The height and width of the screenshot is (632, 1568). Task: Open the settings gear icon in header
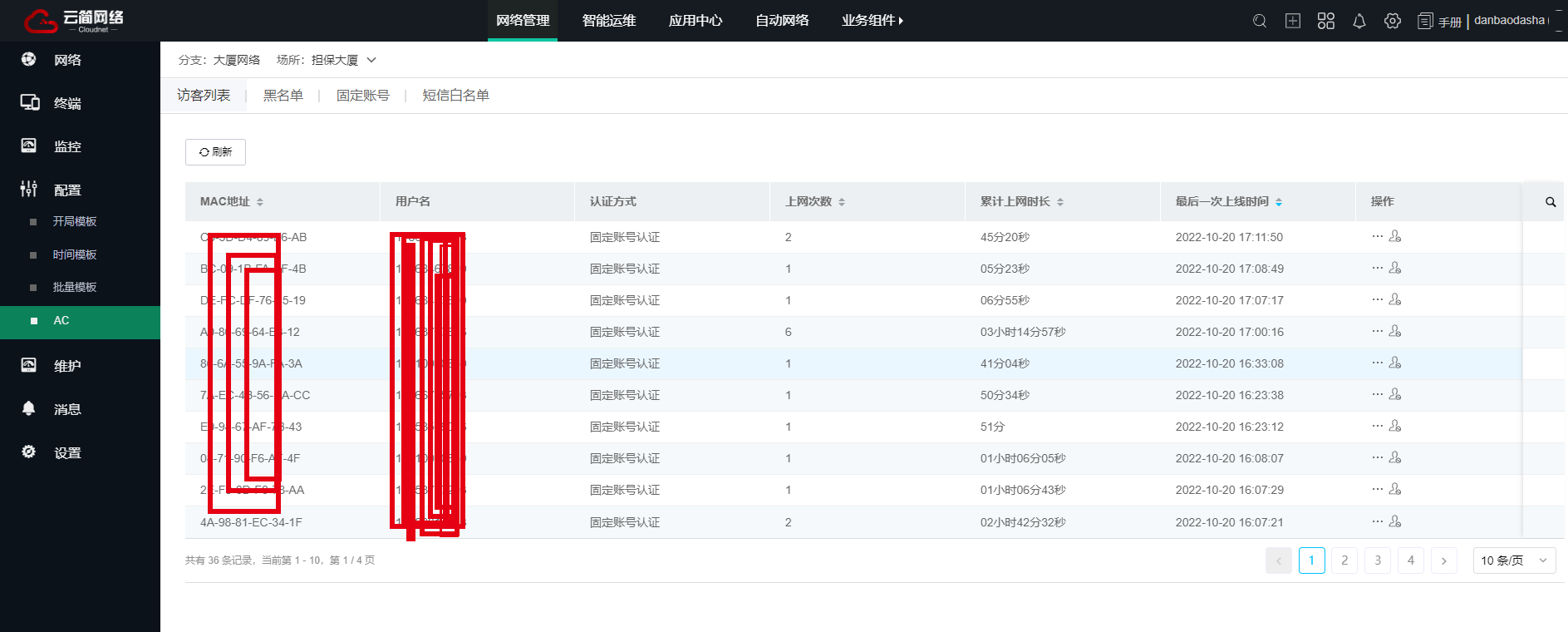(x=1393, y=21)
